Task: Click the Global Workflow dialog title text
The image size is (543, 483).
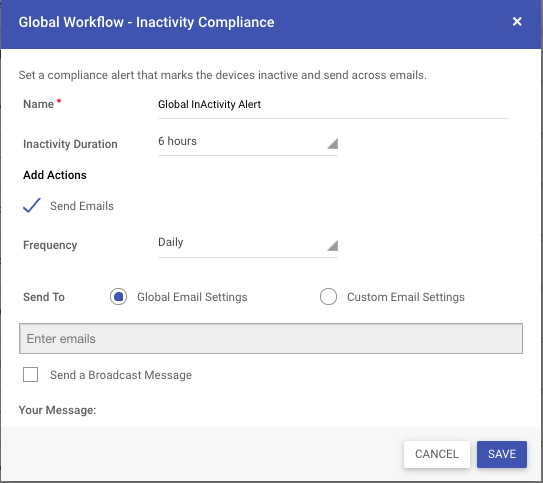Action: (x=146, y=22)
